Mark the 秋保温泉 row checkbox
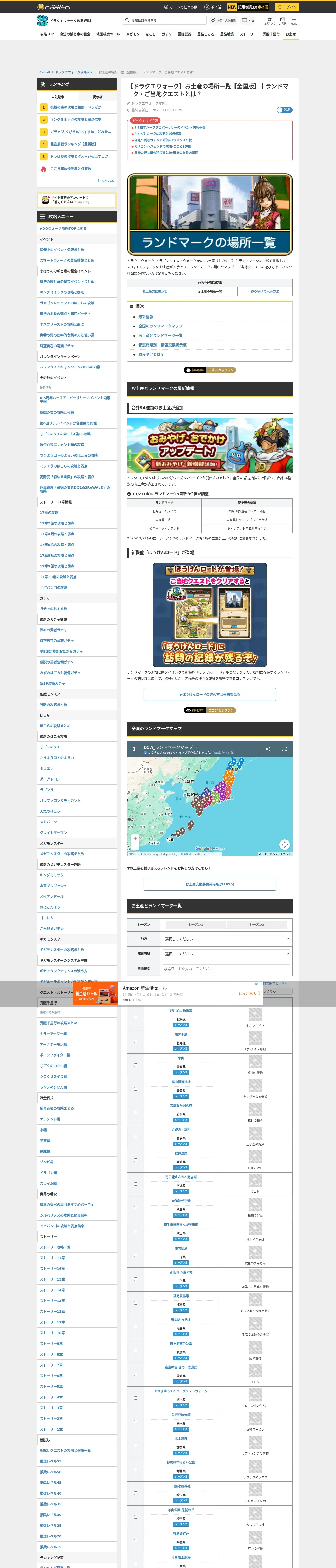This screenshot has height=1568, width=336. 135,1160
